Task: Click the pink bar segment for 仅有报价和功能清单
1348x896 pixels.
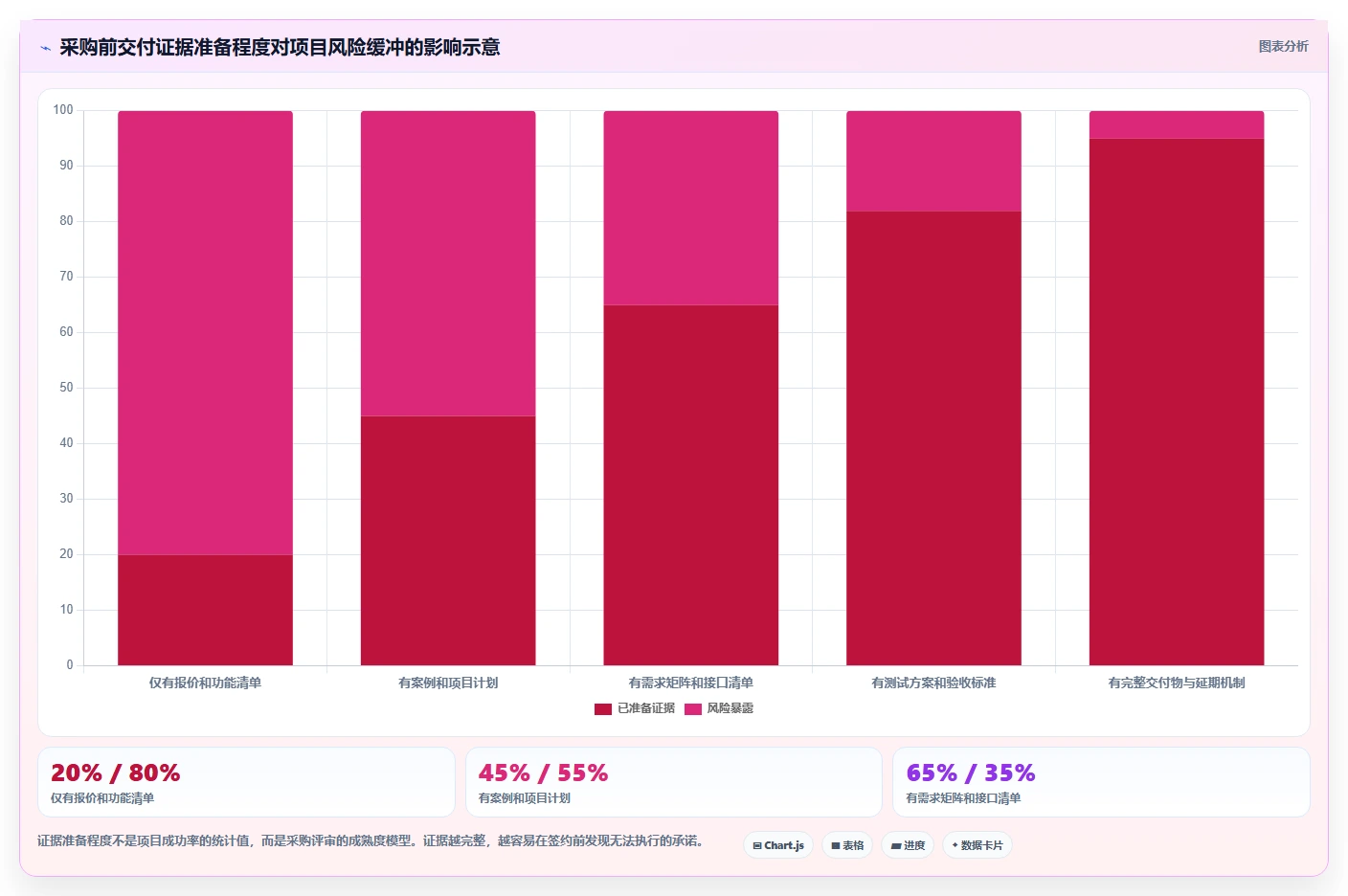Action: point(205,332)
